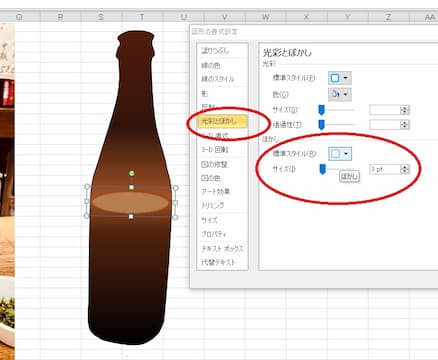This screenshot has width=438, height=360.
Task: Decrease glow size with spinner down arrow
Action: tap(405, 112)
